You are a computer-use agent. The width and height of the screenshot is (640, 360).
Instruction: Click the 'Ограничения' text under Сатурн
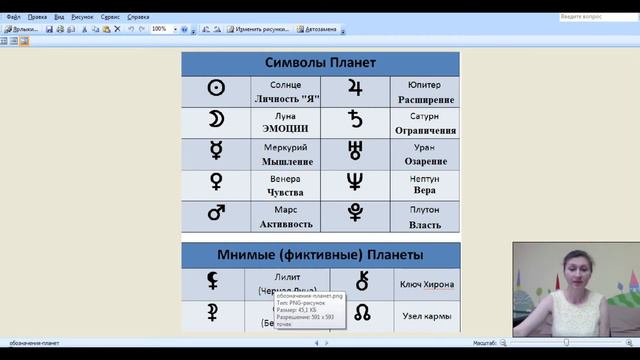425,131
